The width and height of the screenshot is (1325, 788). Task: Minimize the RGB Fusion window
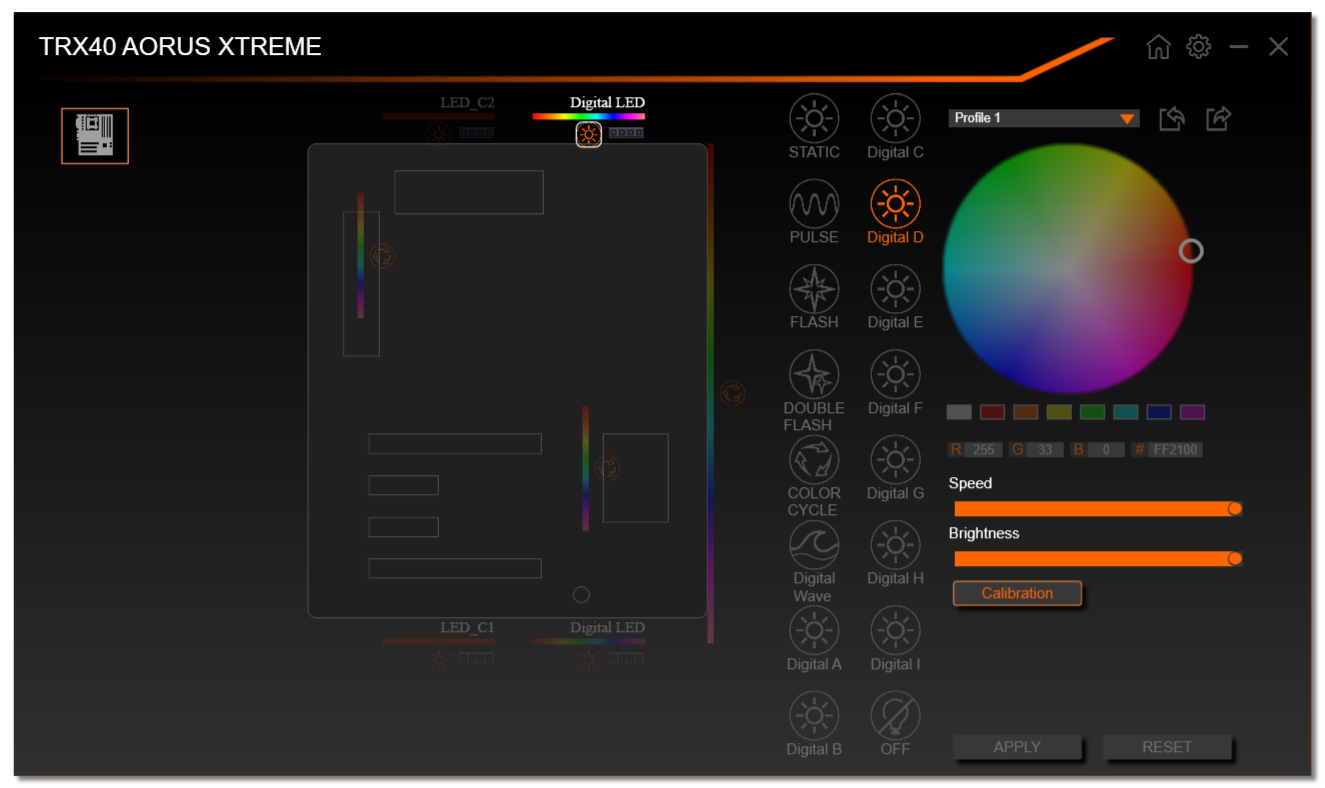pyautogui.click(x=1239, y=47)
